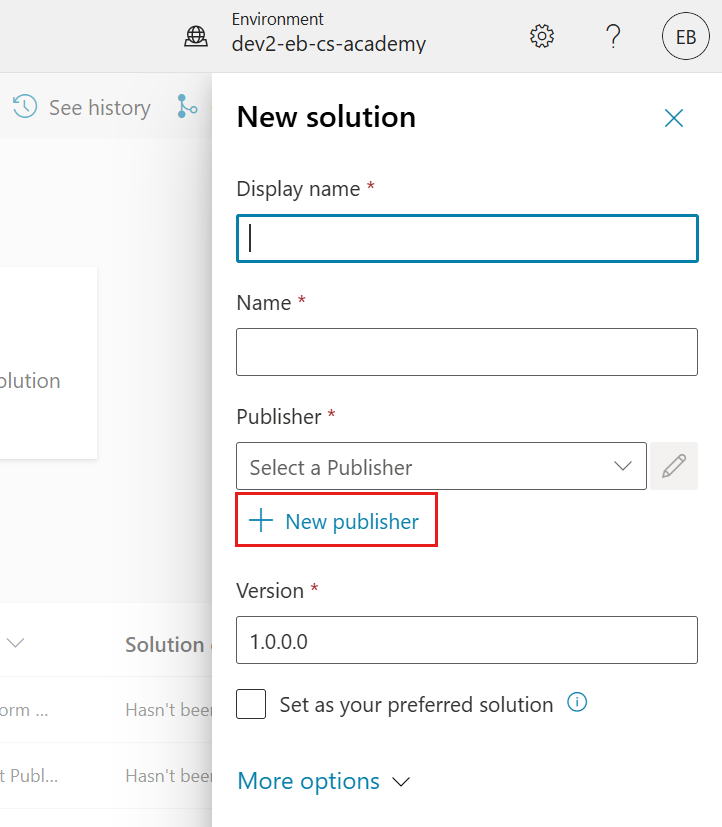Image resolution: width=722 pixels, height=827 pixels.
Task: Click the preferred solution info icon
Action: tap(577, 703)
